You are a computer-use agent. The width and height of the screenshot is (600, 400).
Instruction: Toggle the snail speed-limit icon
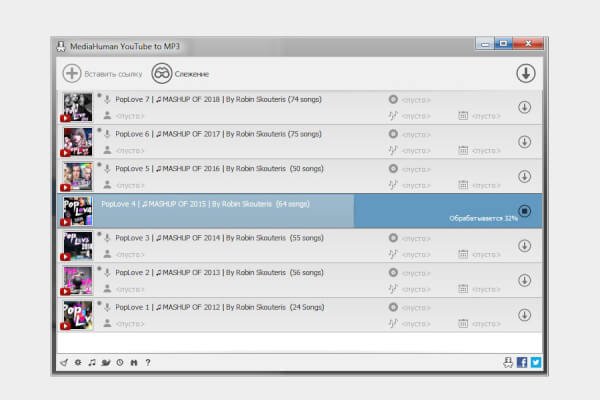[106, 362]
